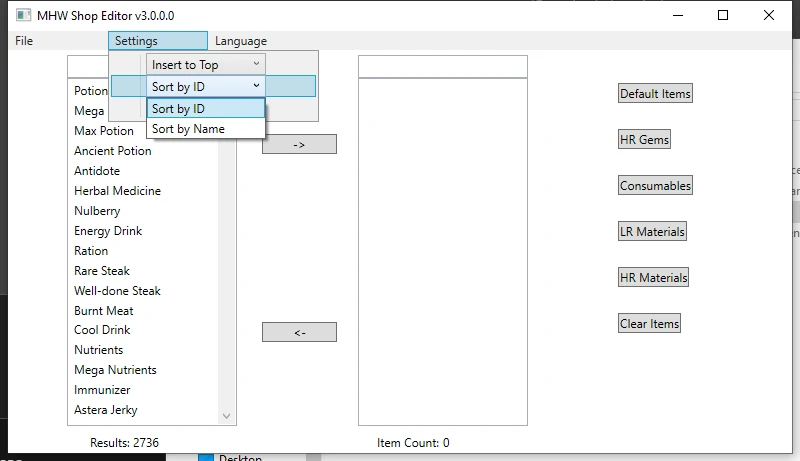Screen dimensions: 800x461
Task: Click the MHW Shop Editor app icon
Action: coord(21,15)
